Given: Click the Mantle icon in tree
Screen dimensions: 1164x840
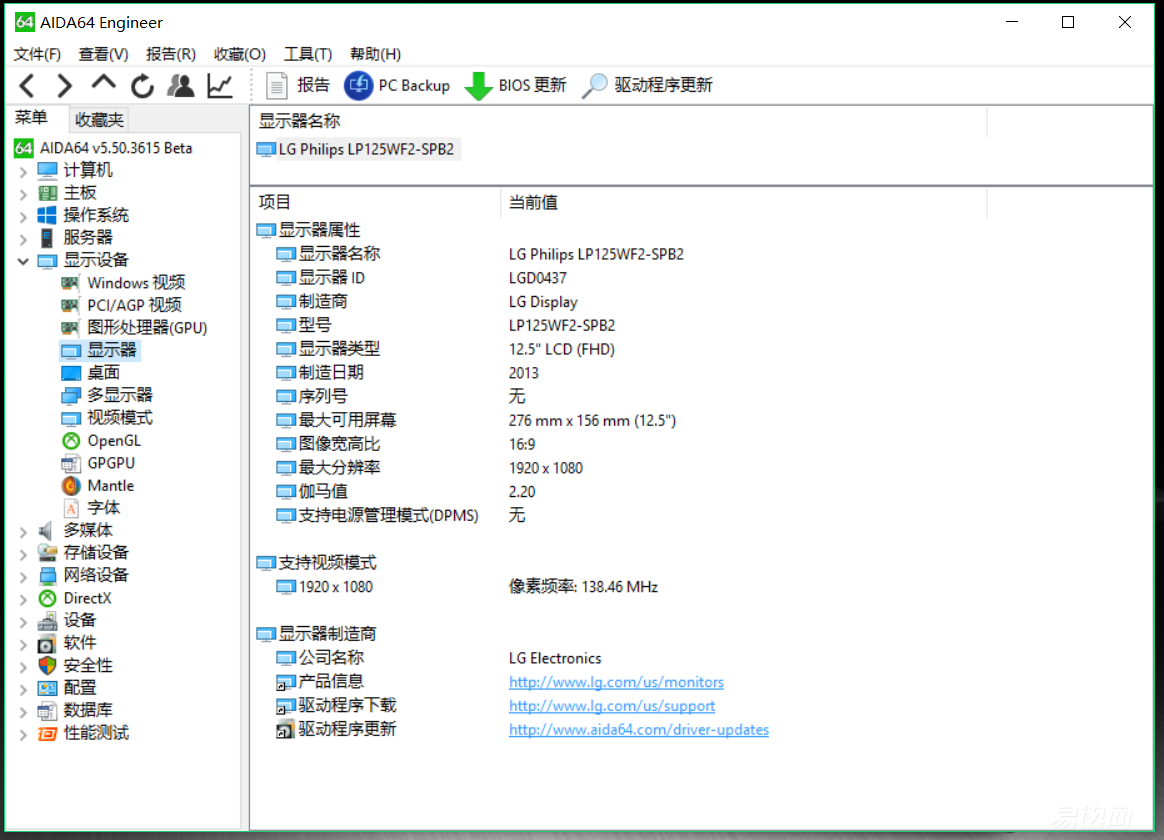Looking at the screenshot, I should coord(71,486).
